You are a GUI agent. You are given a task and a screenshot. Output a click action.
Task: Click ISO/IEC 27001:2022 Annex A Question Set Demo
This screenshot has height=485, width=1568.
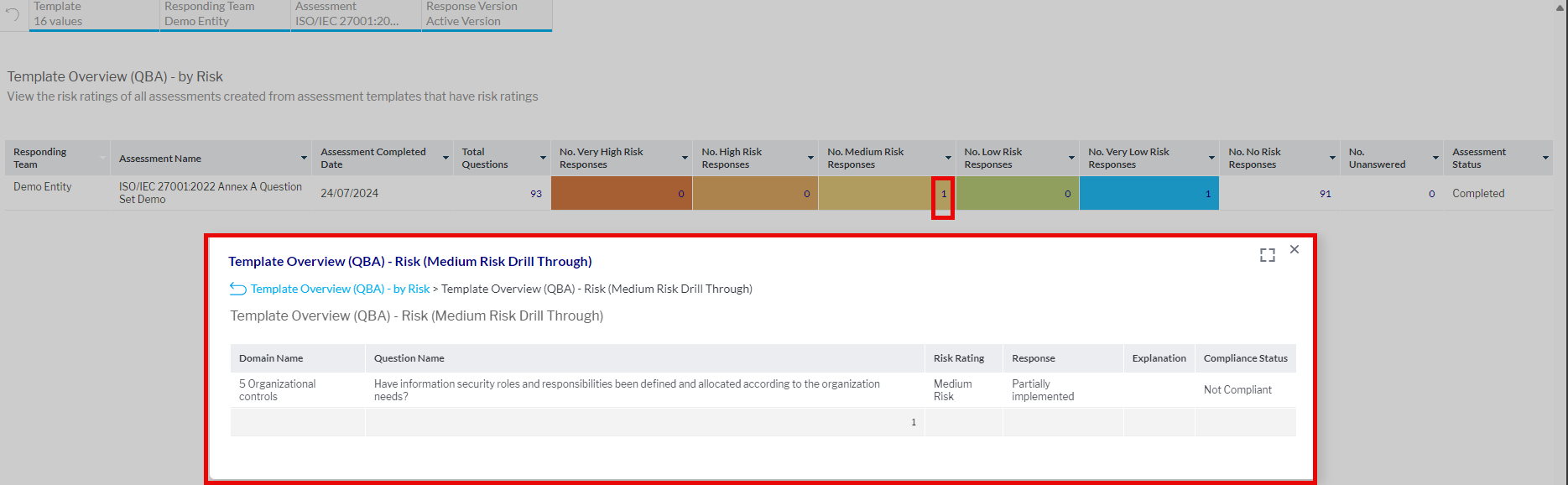point(211,193)
